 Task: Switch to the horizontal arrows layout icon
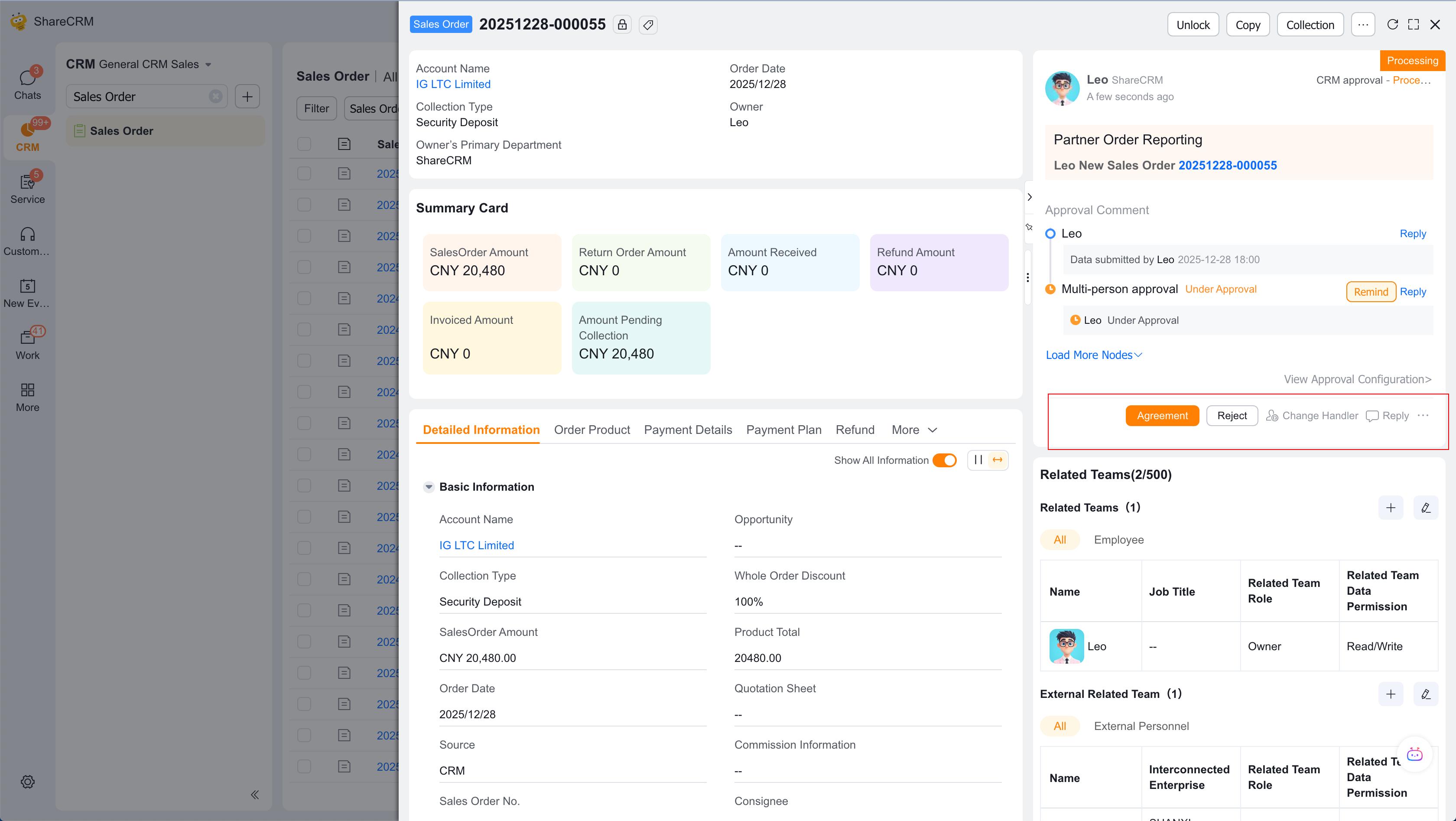tap(998, 459)
